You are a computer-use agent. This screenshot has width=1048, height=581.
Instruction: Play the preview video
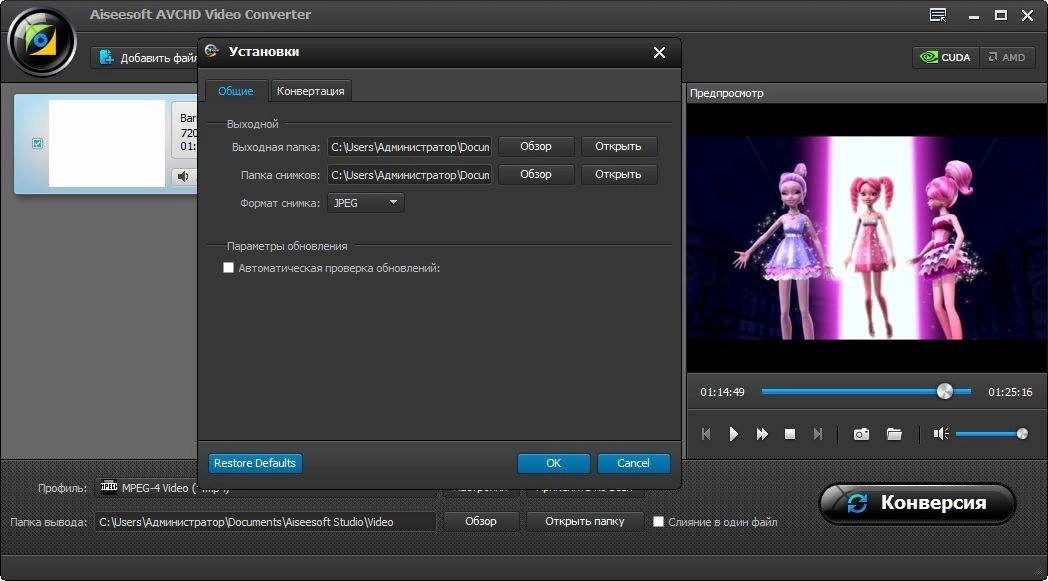point(734,434)
